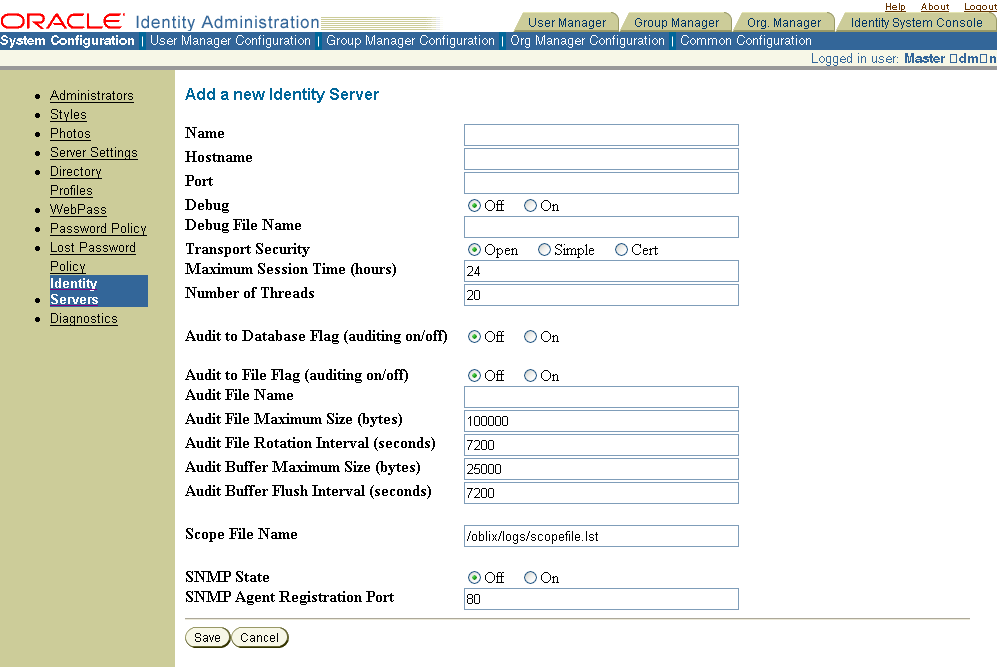Enable Audit to Database Flag On
997x667 pixels.
click(531, 337)
